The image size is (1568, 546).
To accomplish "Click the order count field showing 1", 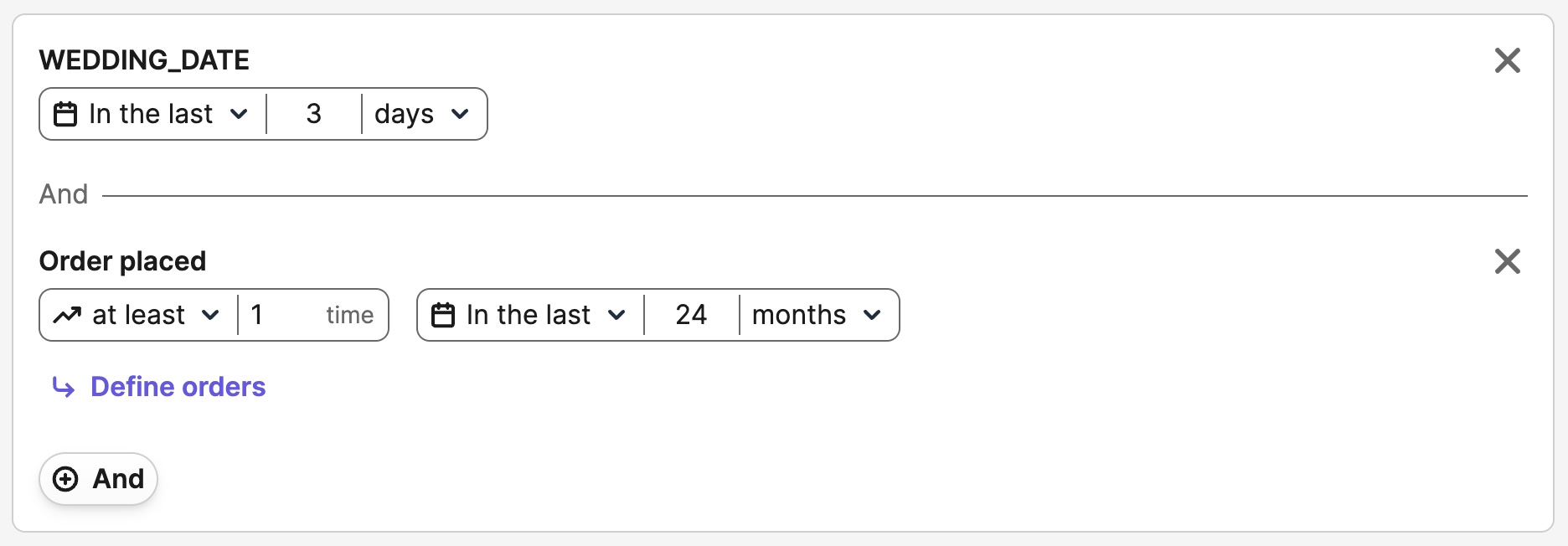I will (276, 315).
